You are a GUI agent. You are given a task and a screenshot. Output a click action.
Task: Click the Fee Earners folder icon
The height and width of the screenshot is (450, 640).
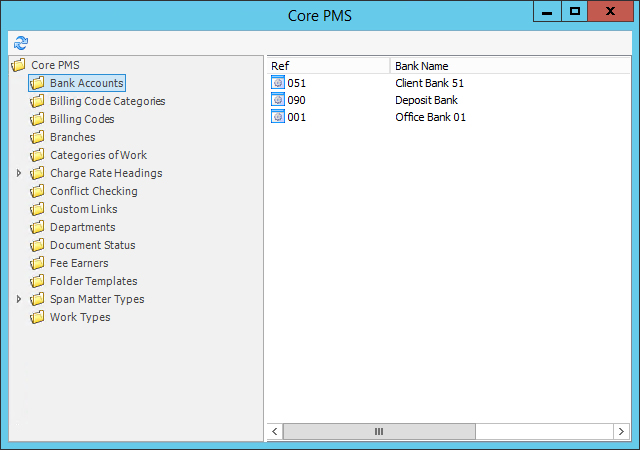[38, 263]
